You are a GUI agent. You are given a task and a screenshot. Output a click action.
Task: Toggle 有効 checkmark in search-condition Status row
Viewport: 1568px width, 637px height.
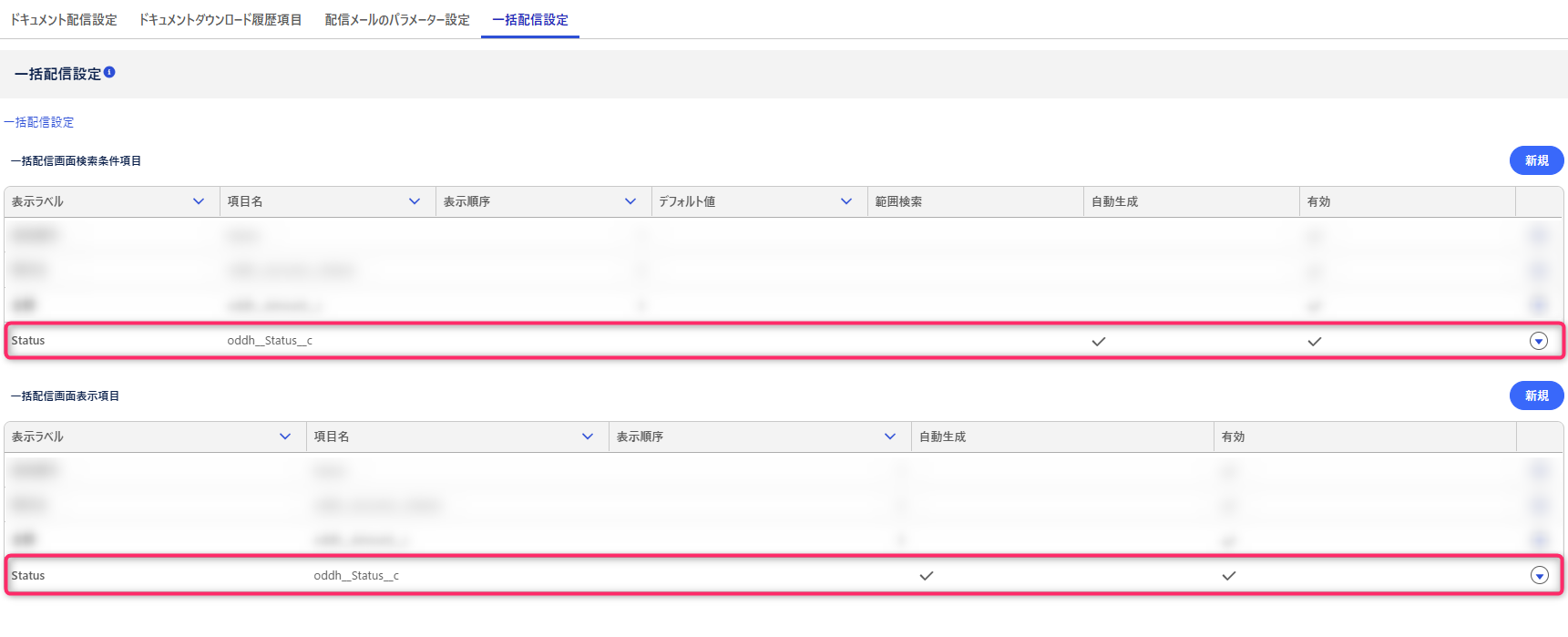click(x=1315, y=341)
